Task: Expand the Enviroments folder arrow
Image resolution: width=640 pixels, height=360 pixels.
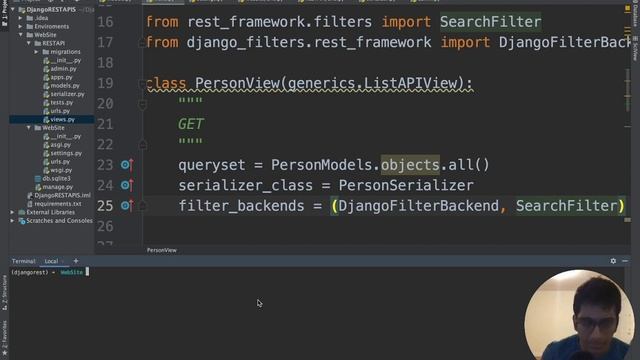Action: click(x=21, y=27)
